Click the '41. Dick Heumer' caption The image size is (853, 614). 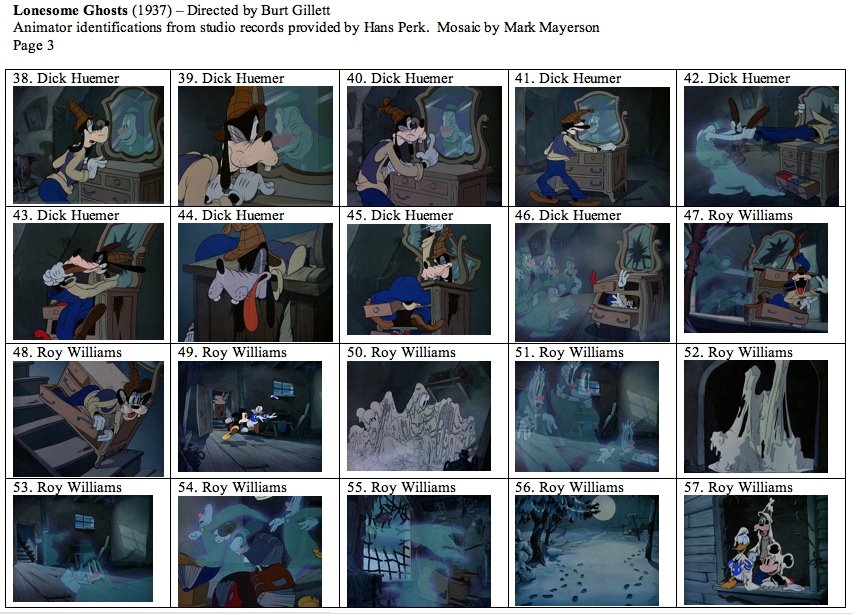pos(568,78)
